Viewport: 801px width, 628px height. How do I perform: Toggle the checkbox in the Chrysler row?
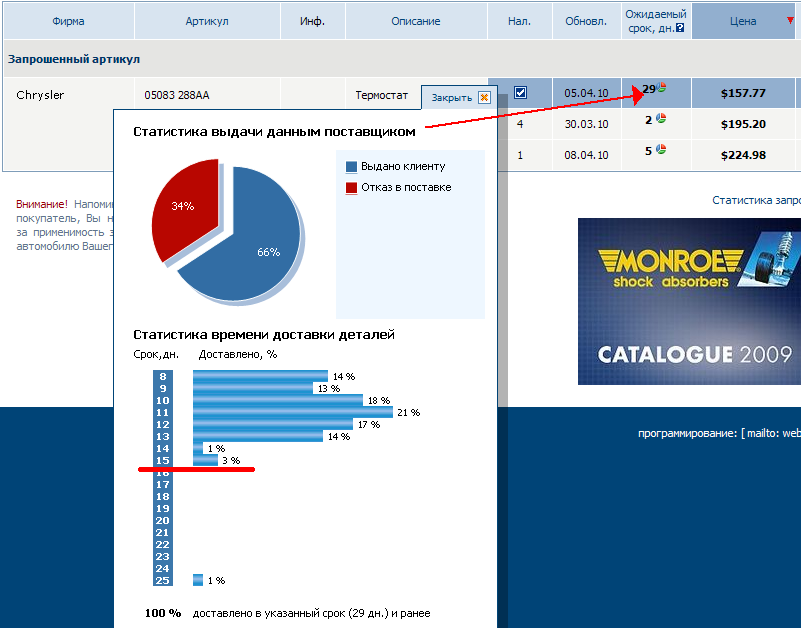[x=520, y=93]
